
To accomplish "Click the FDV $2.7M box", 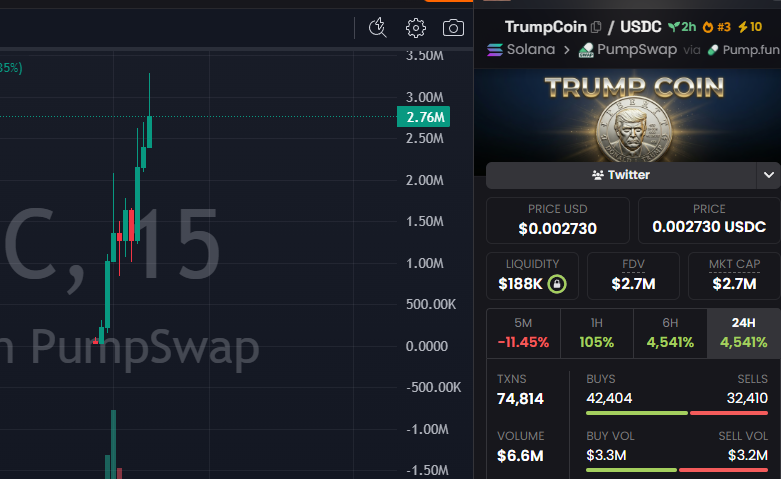I will pos(633,276).
